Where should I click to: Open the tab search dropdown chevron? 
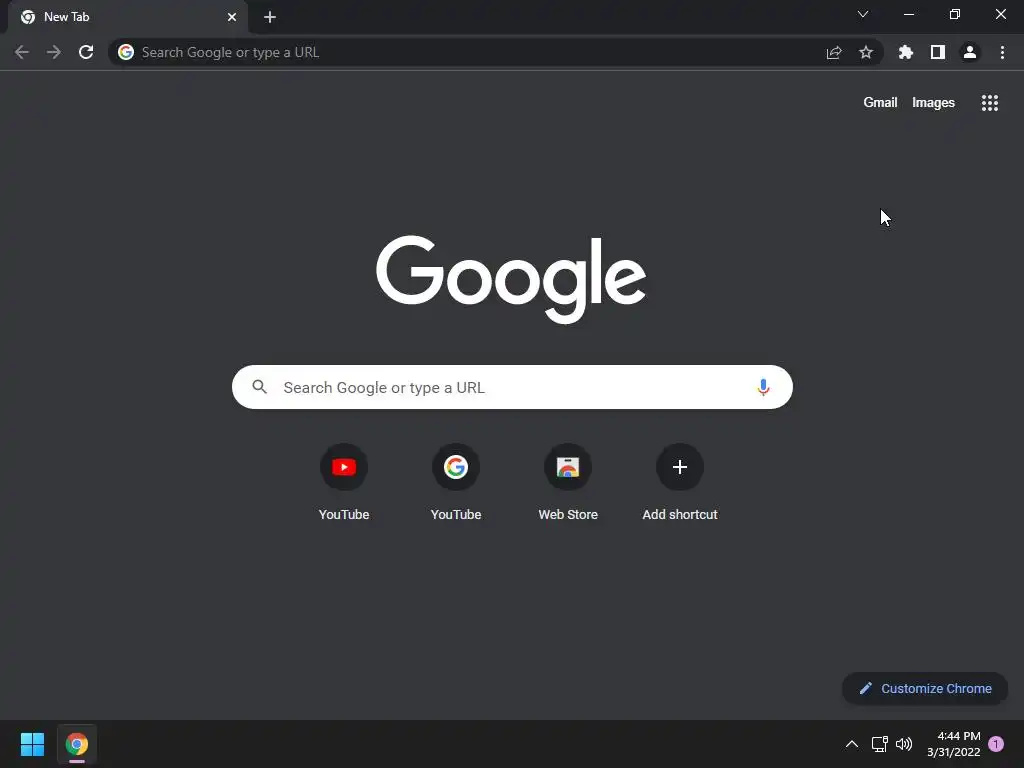click(x=863, y=14)
